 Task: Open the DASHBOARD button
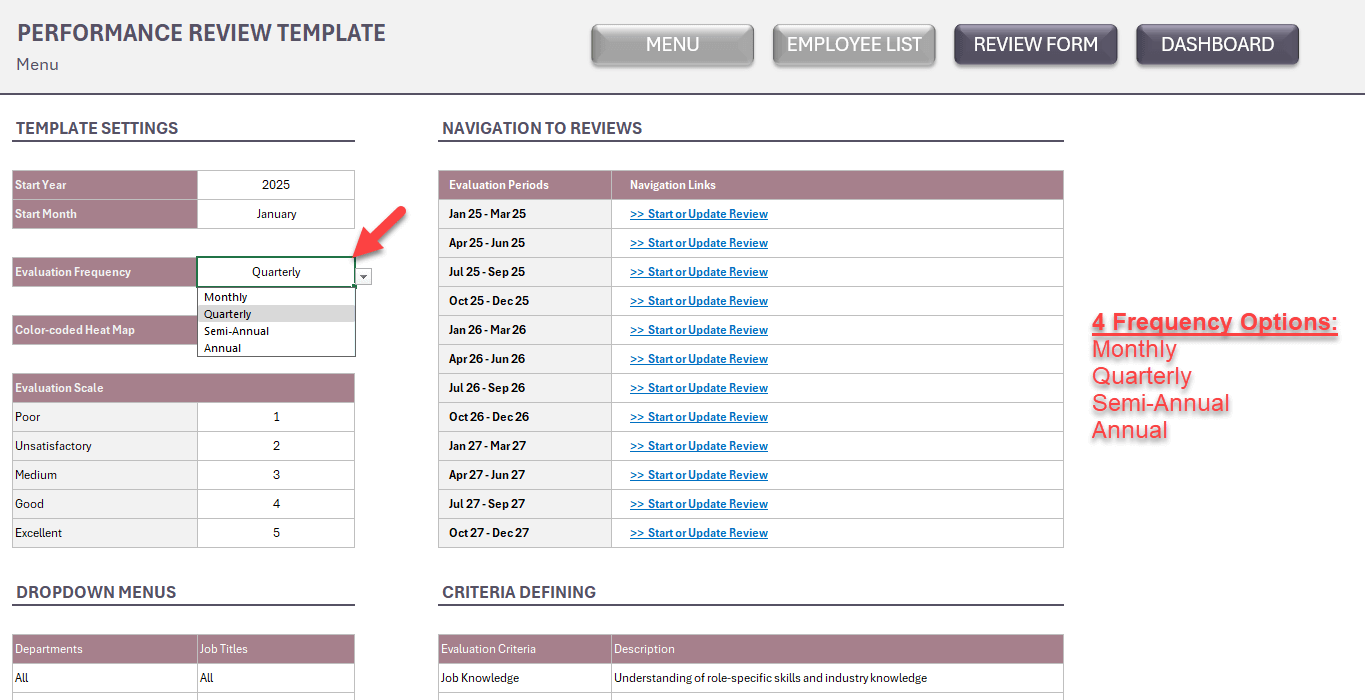click(x=1217, y=45)
